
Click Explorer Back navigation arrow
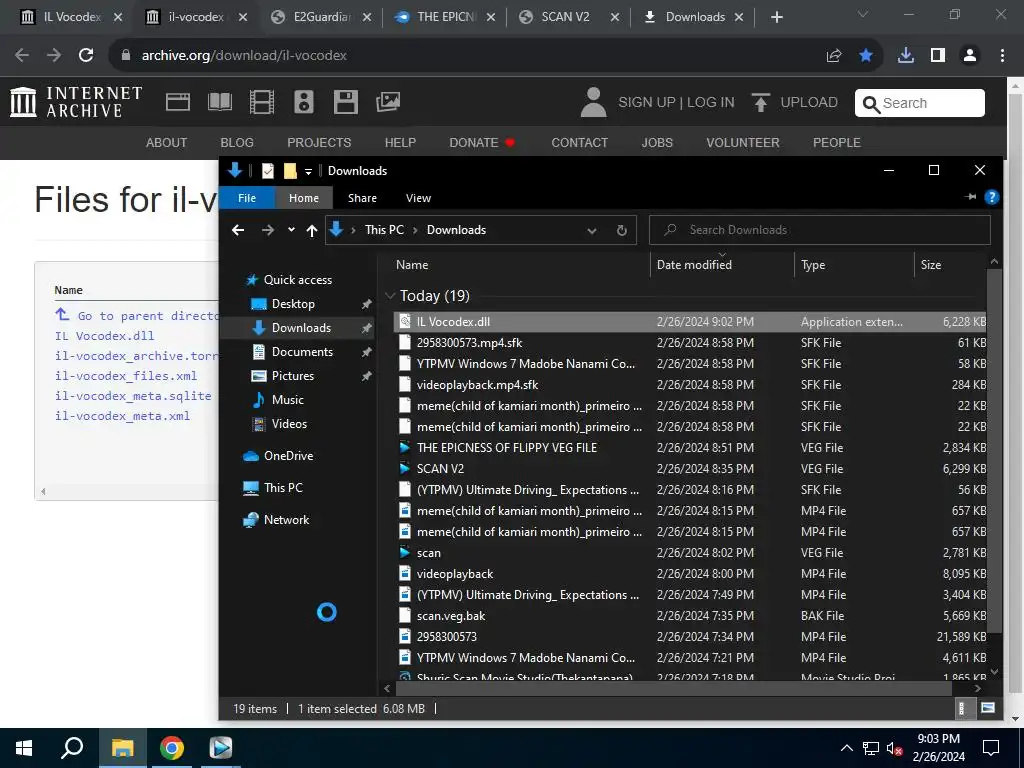tap(238, 230)
